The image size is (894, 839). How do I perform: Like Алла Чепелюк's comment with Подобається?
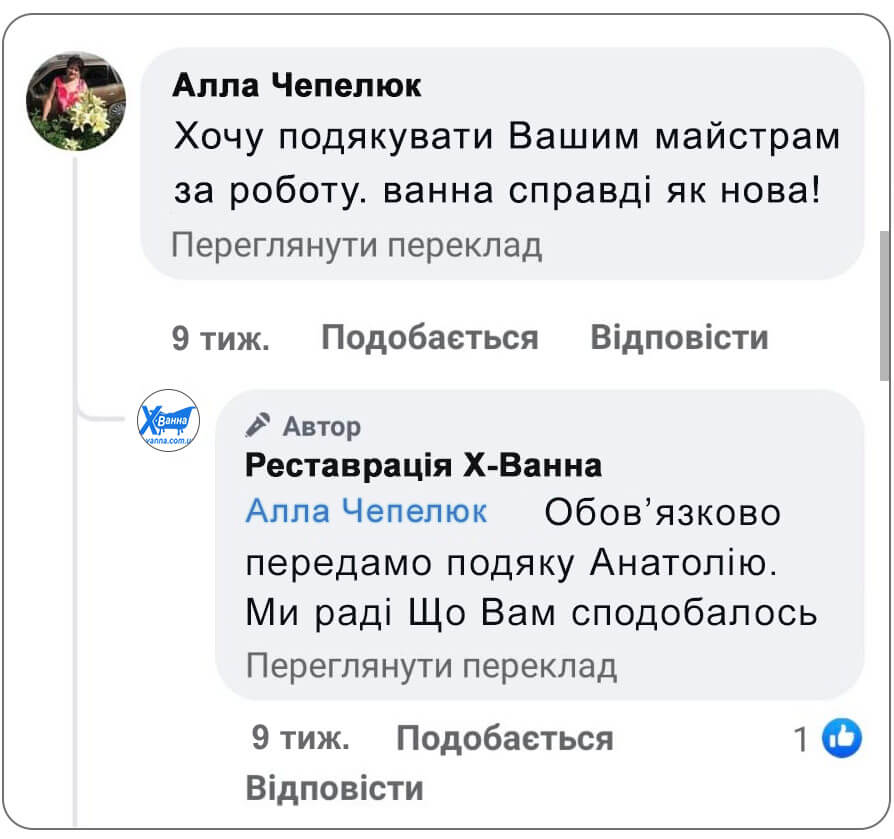tap(429, 338)
